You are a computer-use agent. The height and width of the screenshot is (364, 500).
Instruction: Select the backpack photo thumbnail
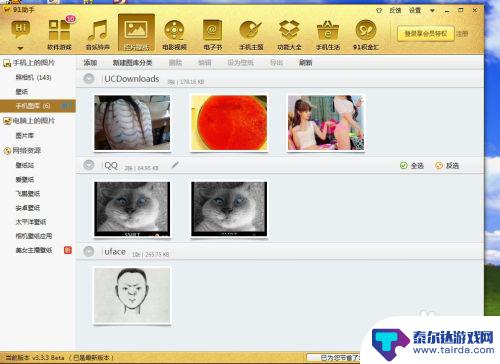(x=132, y=123)
